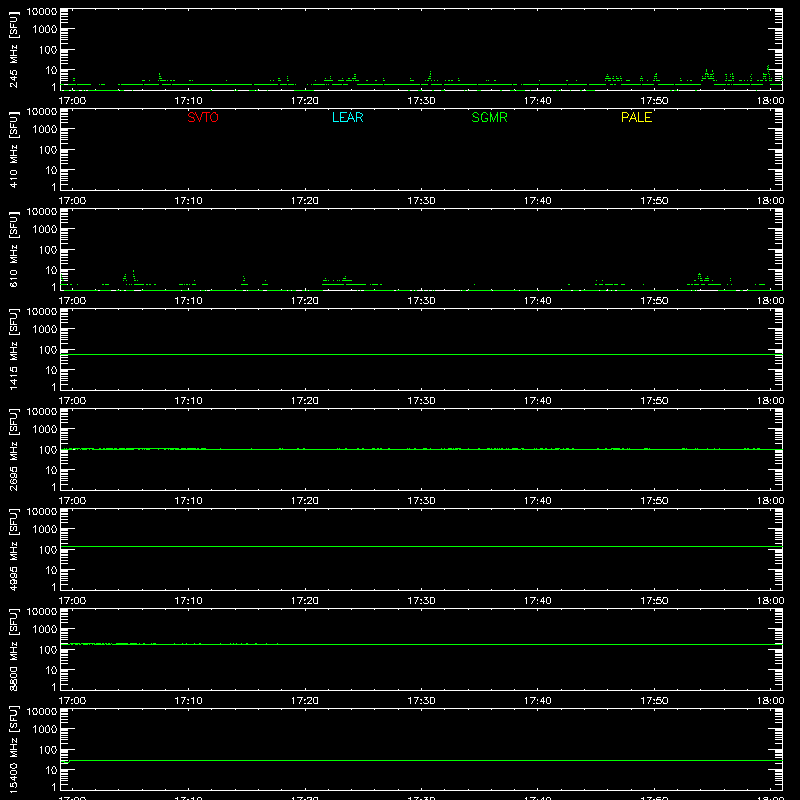Select the 2695 MHz [SFU] axis title

pos(13,449)
